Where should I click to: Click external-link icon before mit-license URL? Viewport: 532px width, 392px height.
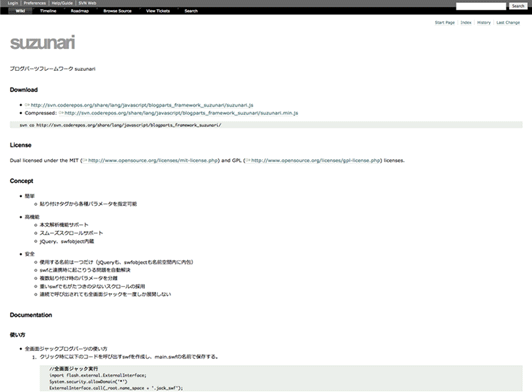(x=85, y=160)
